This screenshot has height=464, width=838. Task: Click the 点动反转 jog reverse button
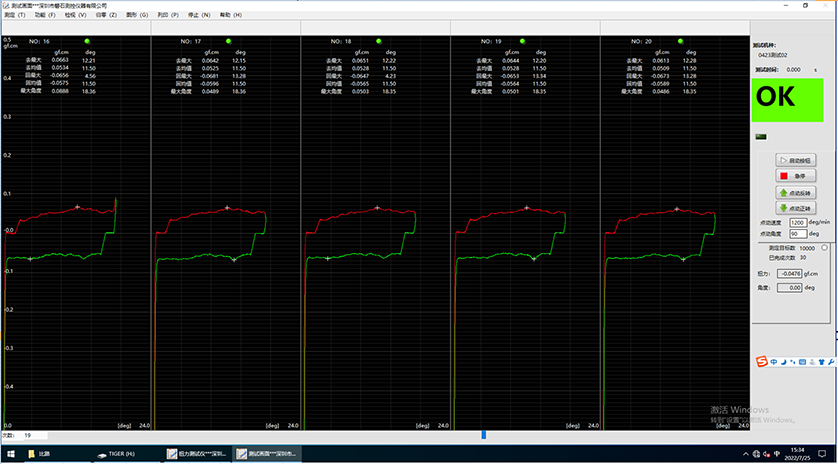pyautogui.click(x=795, y=191)
